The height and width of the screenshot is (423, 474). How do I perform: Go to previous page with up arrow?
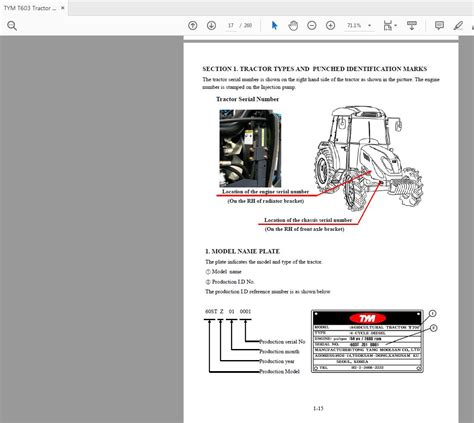[x=193, y=25]
